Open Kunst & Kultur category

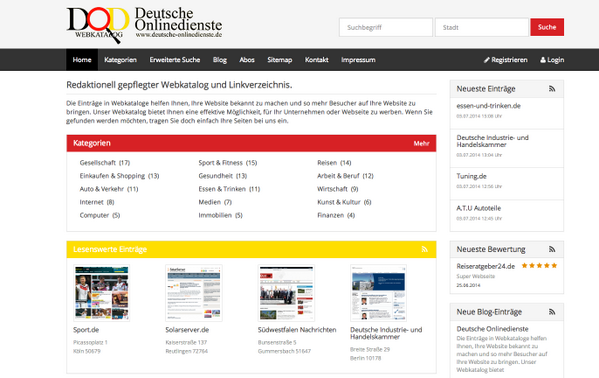(x=344, y=202)
